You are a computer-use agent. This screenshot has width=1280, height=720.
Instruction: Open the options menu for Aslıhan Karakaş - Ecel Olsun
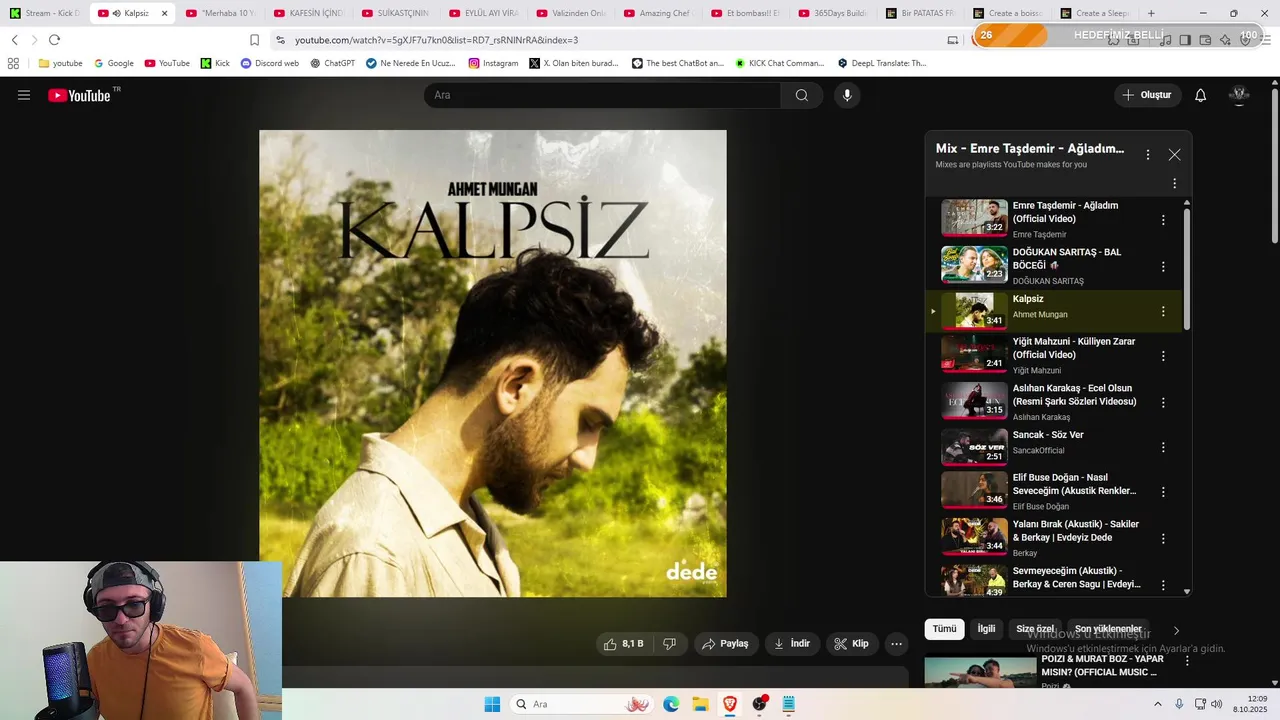click(x=1163, y=402)
